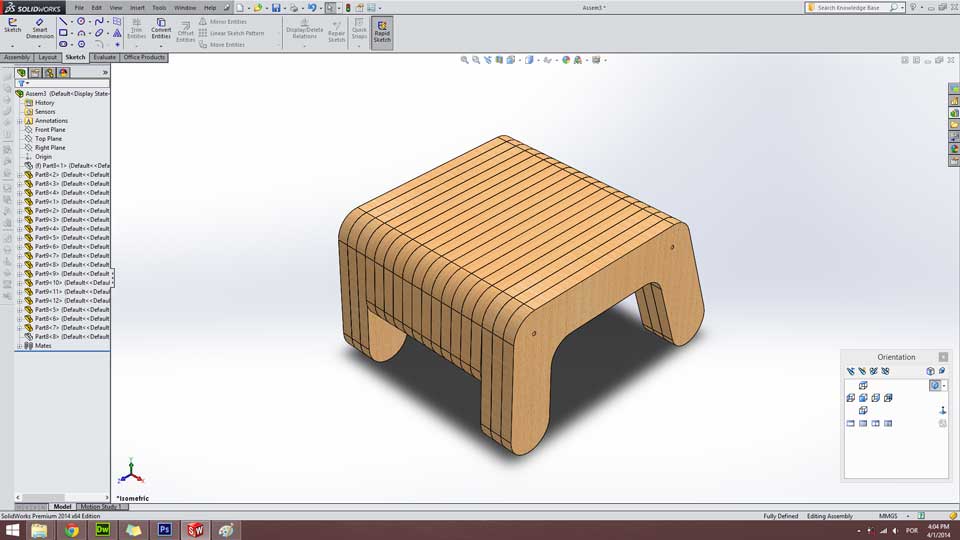The image size is (960, 540).
Task: Select the Corner Rectangle tool
Action: 63,33
